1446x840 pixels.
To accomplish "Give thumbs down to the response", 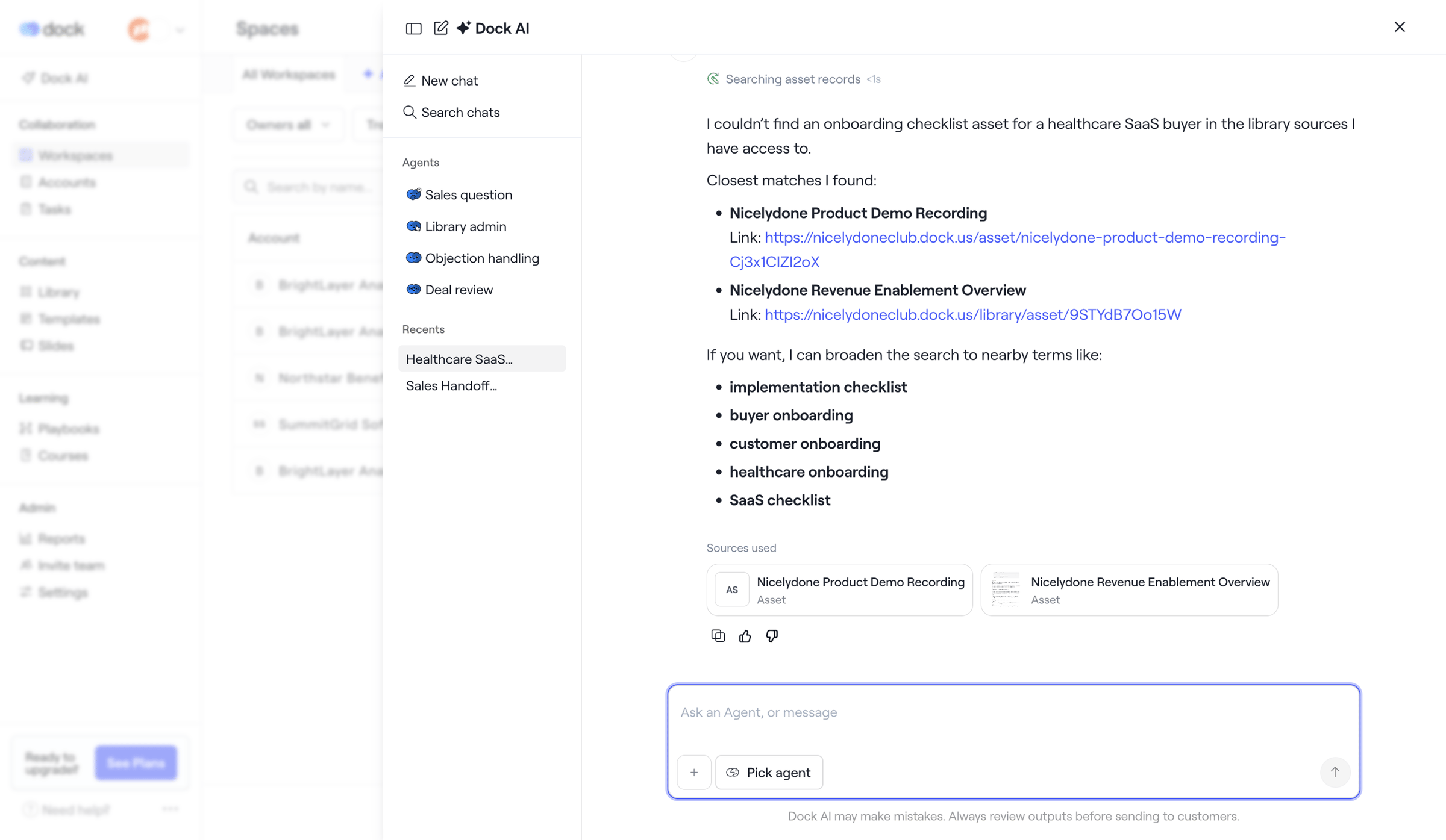I will 772,636.
